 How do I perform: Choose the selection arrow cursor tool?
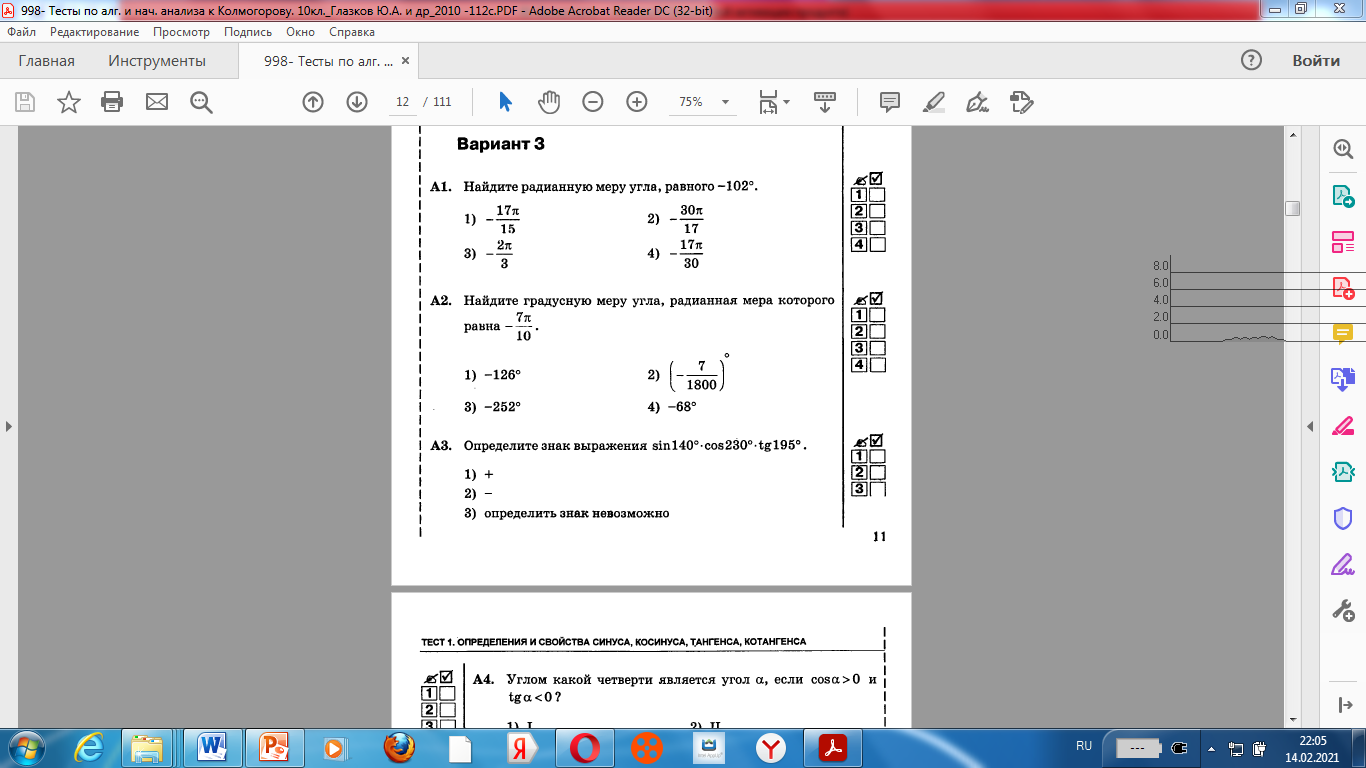click(x=505, y=102)
